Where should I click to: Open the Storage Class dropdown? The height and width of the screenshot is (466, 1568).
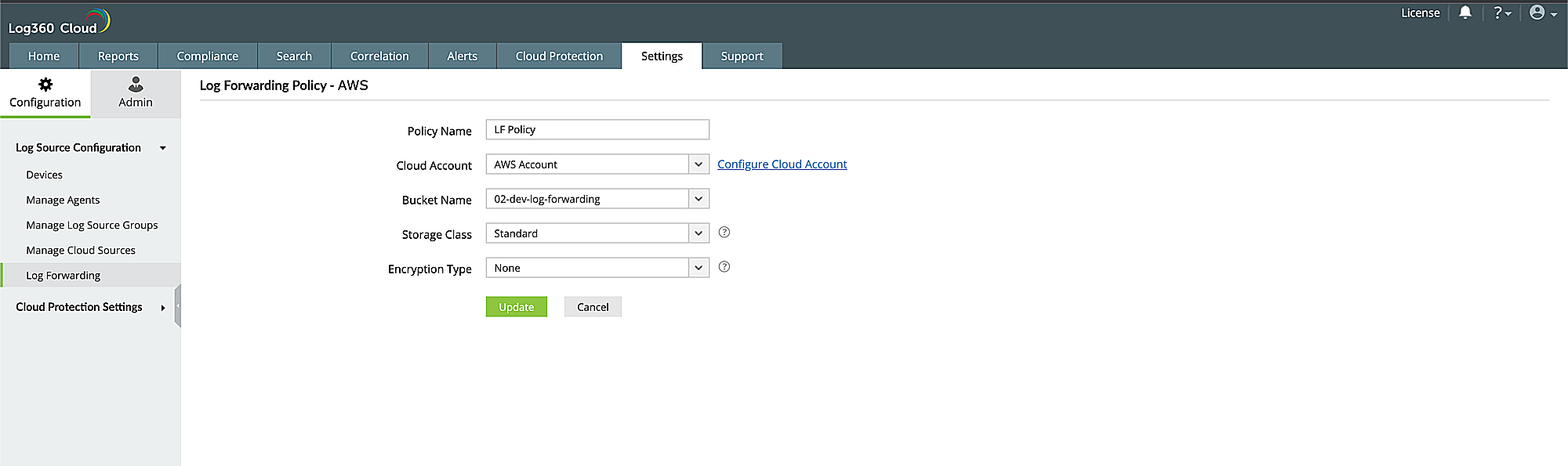click(698, 233)
